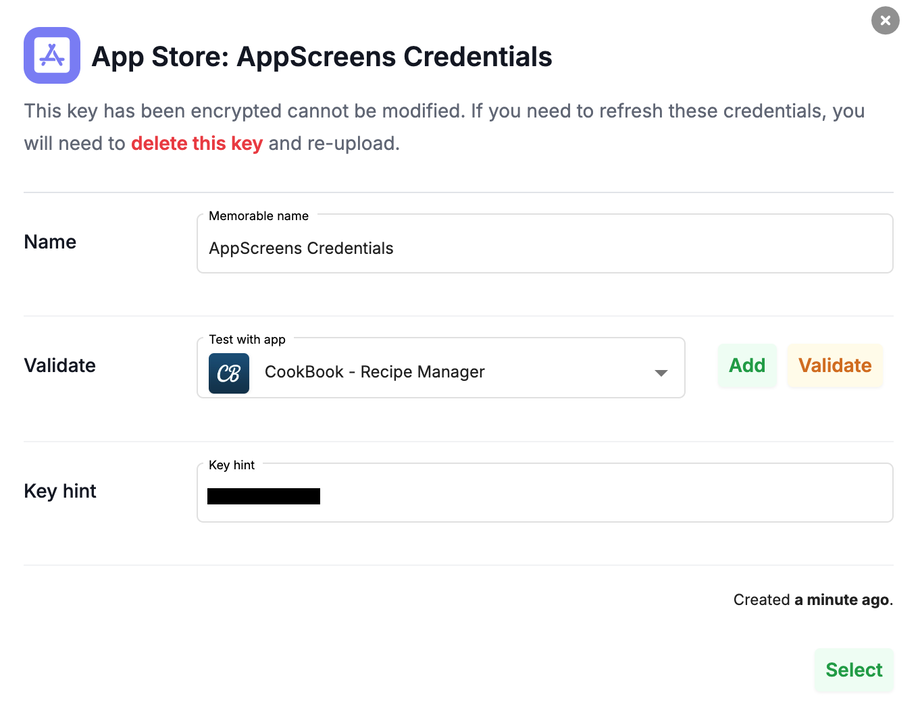Click the Validate row label on the left

click(60, 366)
